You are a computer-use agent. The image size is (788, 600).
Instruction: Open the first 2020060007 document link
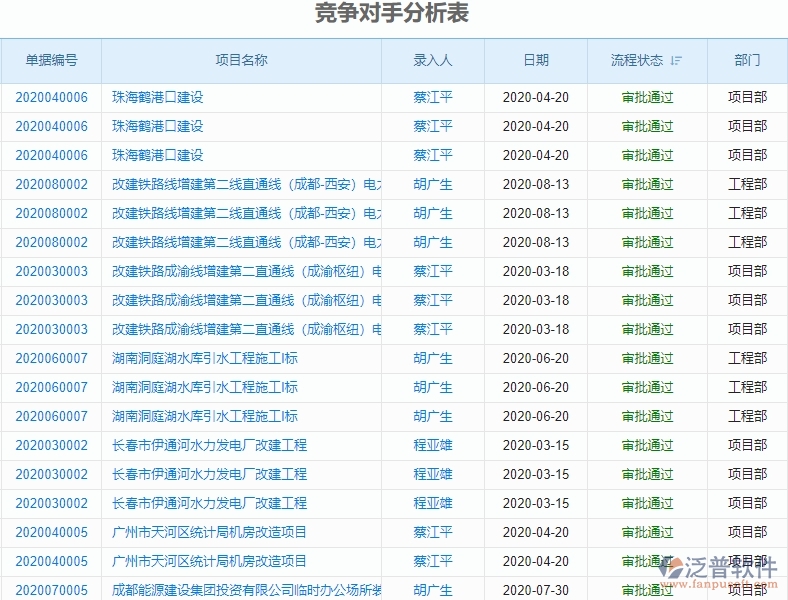[51, 358]
